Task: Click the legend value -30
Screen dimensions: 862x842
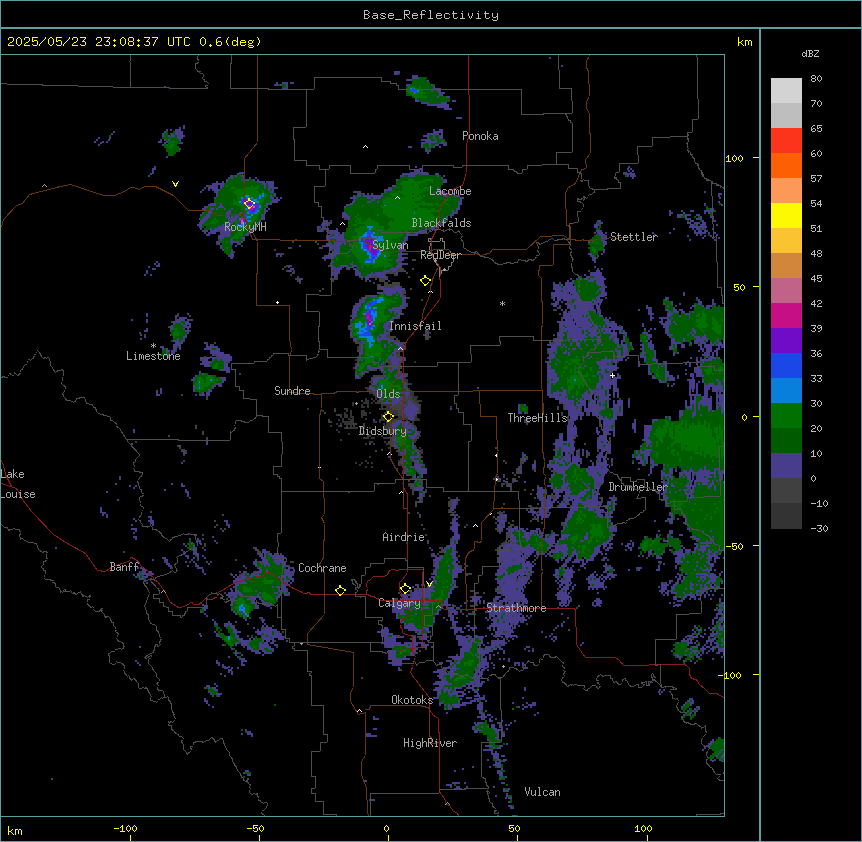Action: point(819,529)
